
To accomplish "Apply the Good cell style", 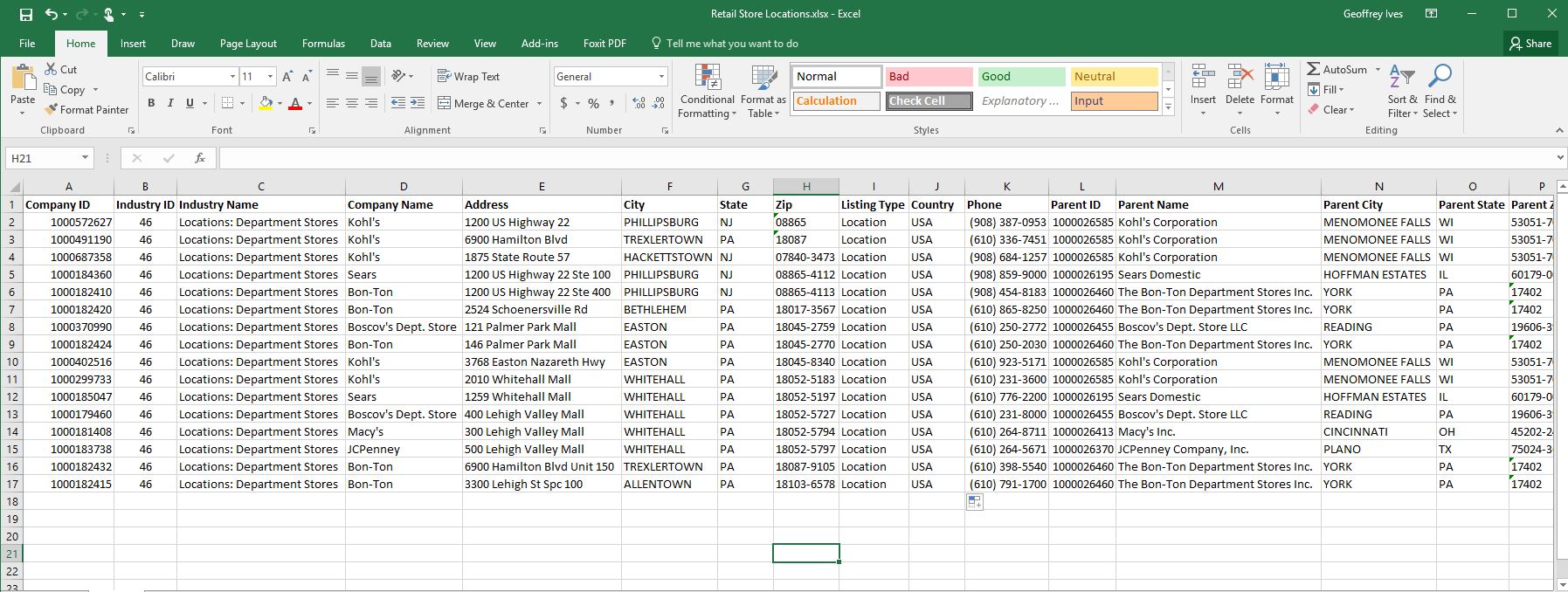I will pyautogui.click(x=1023, y=77).
